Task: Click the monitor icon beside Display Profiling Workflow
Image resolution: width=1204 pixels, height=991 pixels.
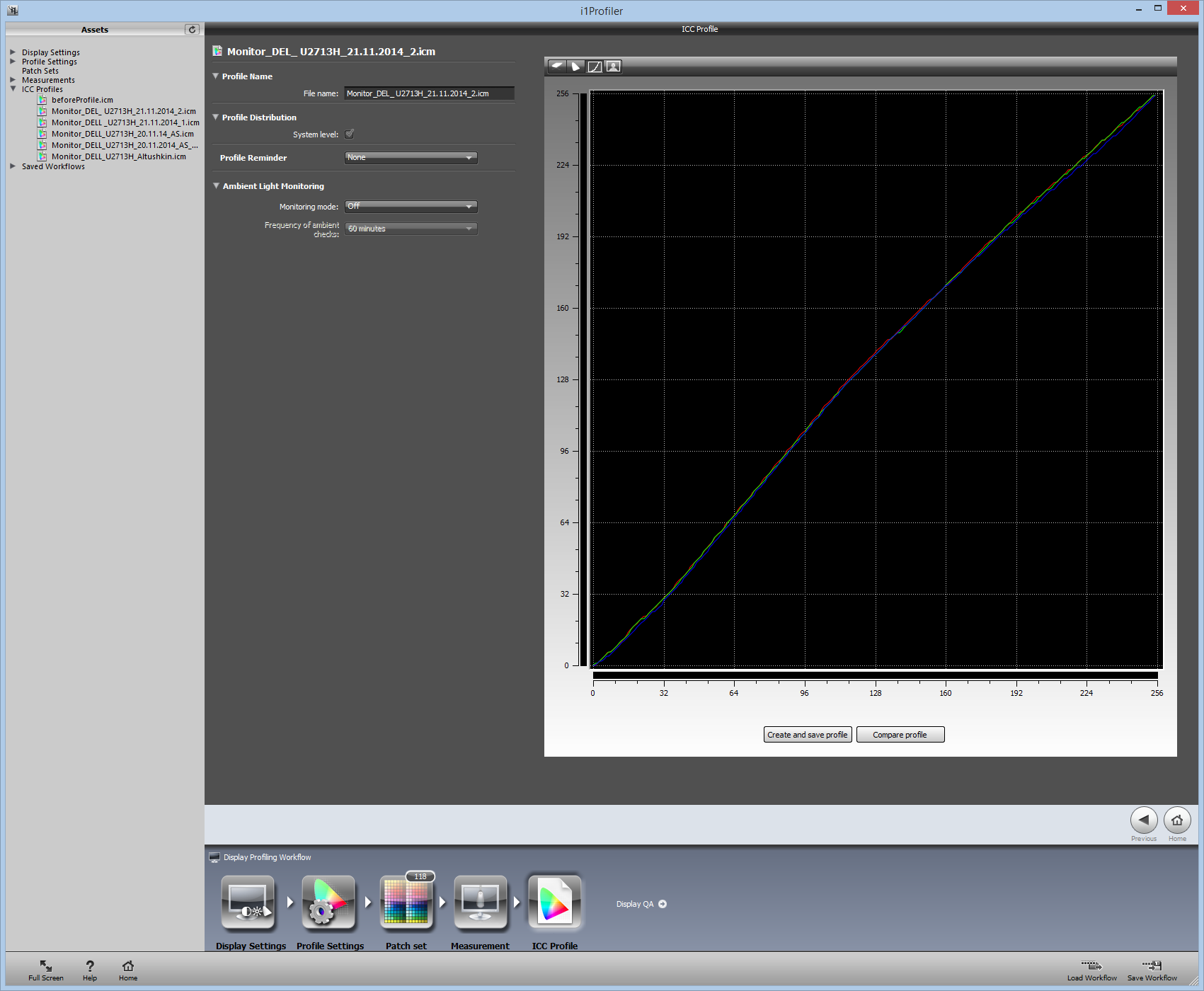Action: coord(214,857)
